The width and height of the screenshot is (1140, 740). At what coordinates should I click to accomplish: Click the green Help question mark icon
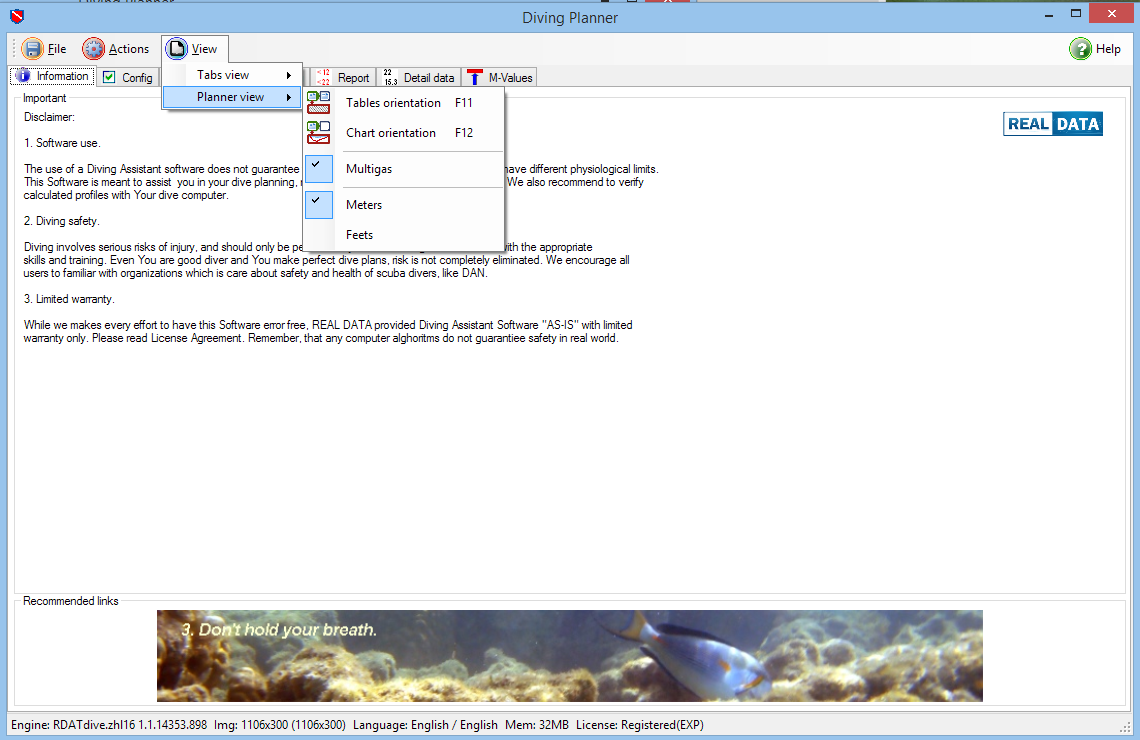tap(1080, 49)
